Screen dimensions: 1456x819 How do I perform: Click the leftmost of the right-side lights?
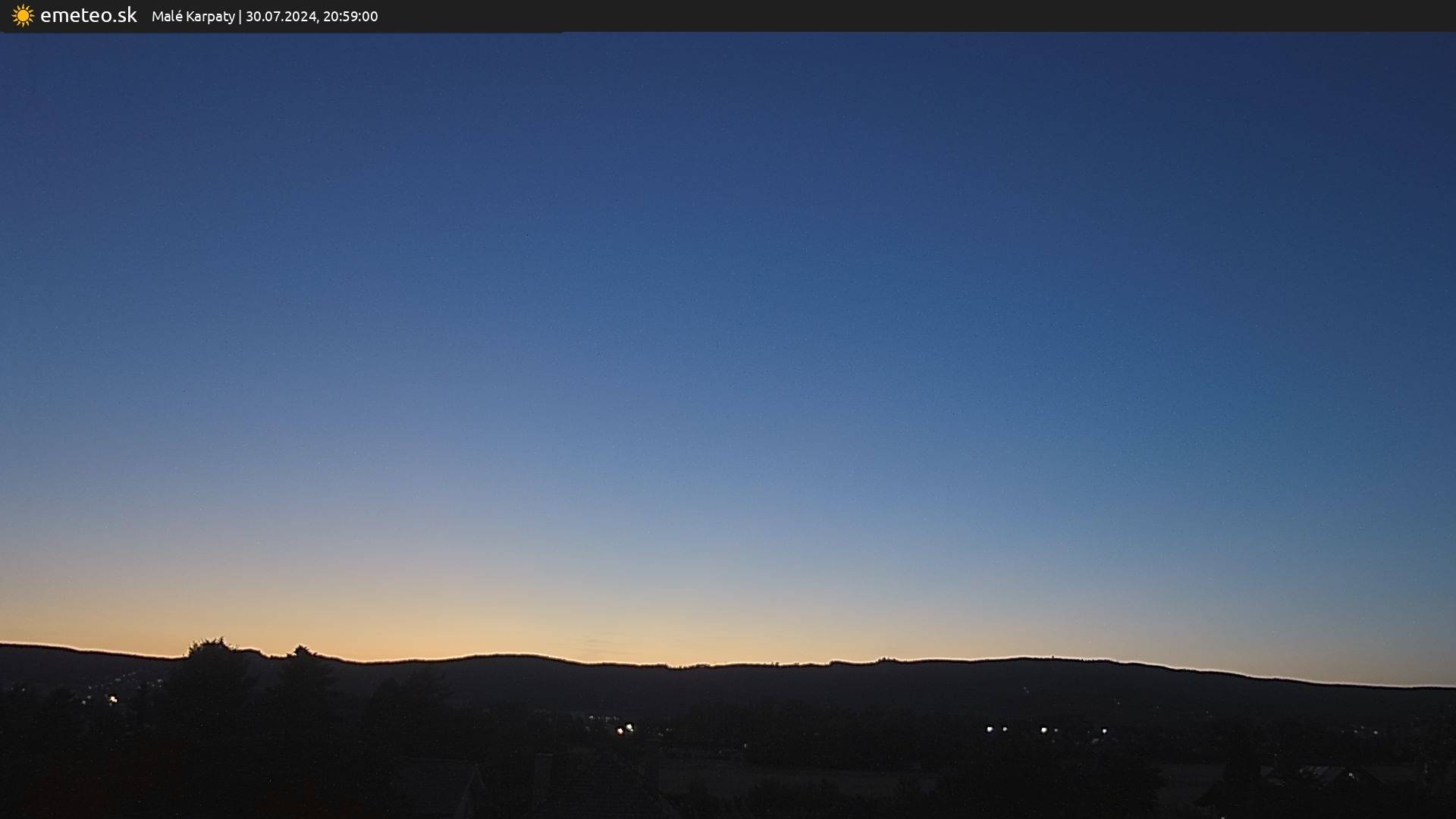(x=990, y=730)
